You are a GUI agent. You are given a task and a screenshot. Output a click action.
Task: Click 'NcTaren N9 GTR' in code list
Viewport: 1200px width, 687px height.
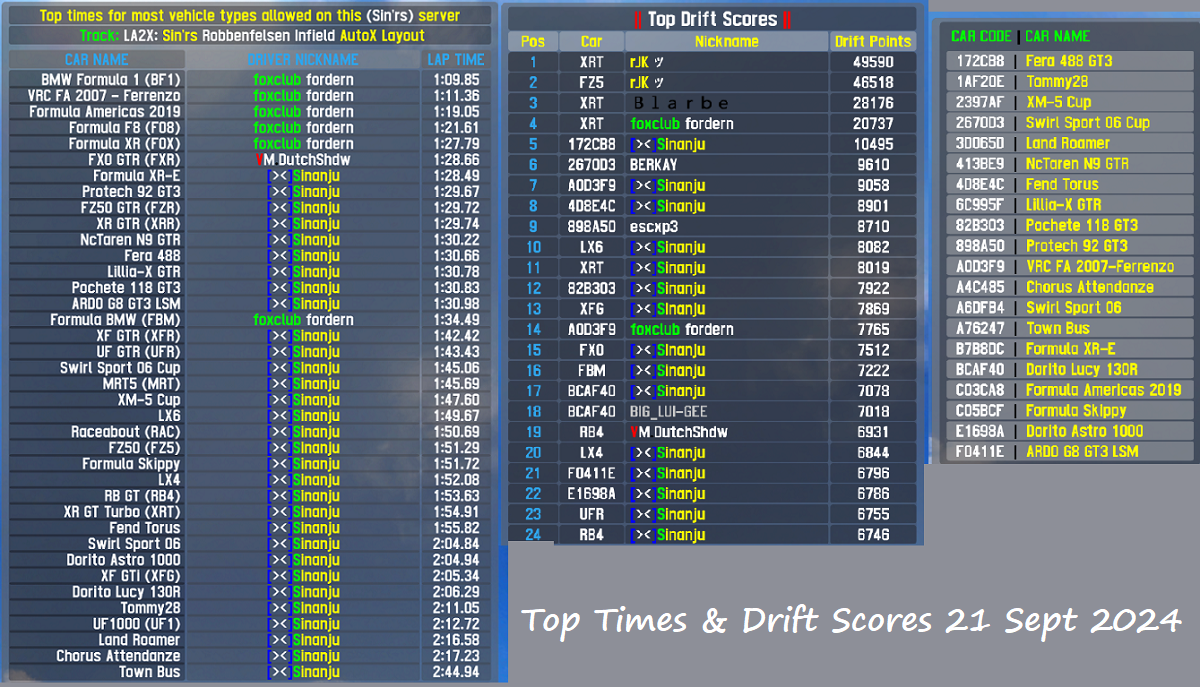pyautogui.click(x=1077, y=164)
